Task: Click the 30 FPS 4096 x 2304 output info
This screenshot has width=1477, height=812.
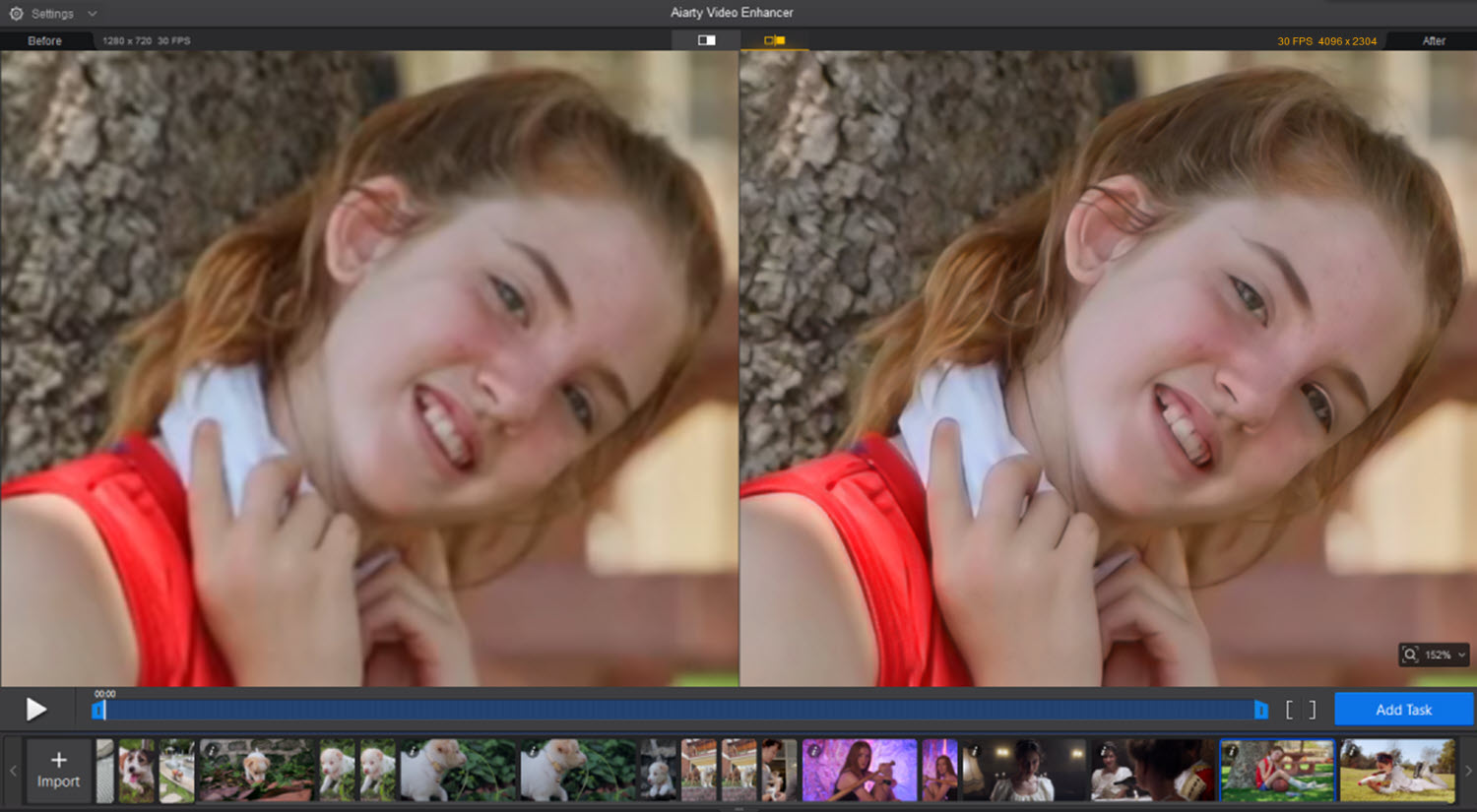Action: coord(1326,41)
